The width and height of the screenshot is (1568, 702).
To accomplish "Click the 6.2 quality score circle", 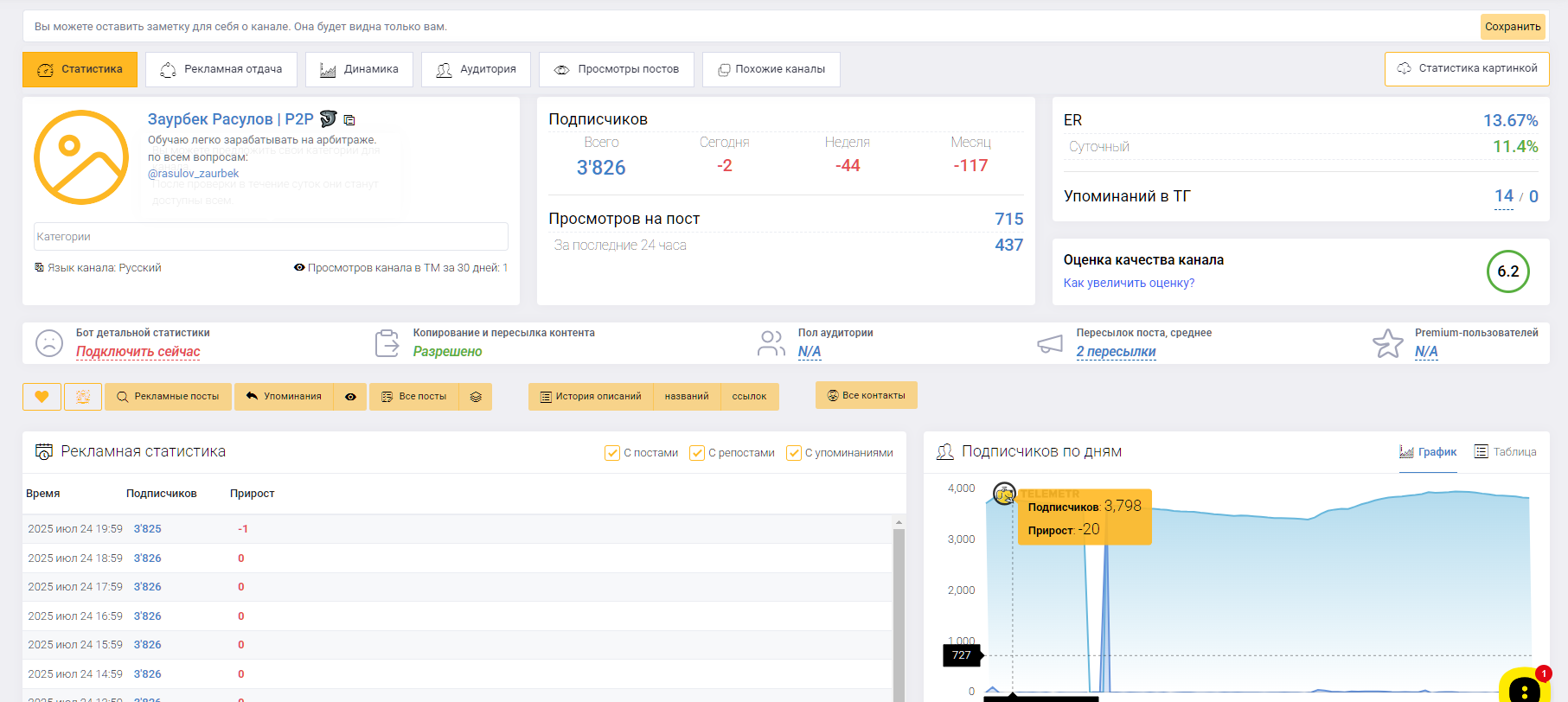I will coord(1508,271).
